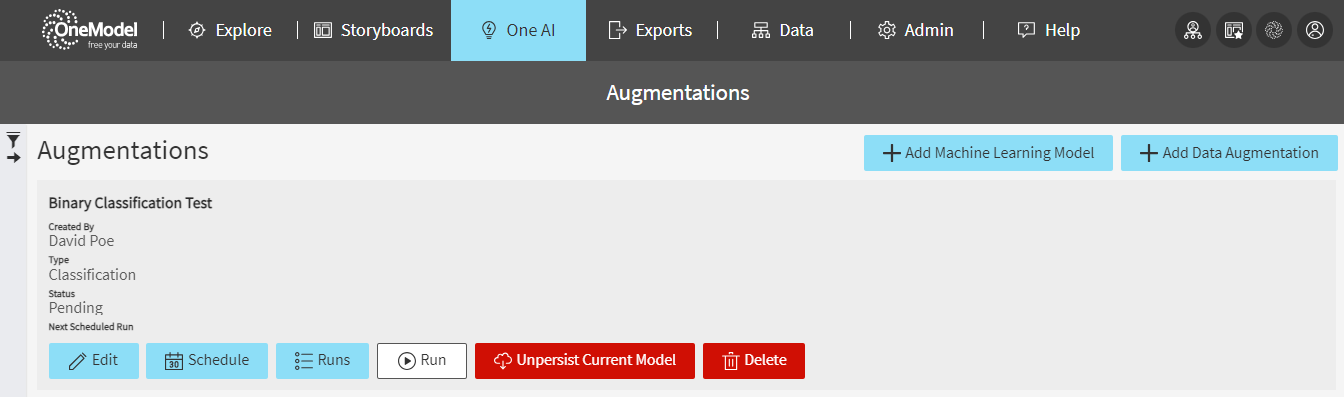Open the user profile icon

click(x=1313, y=31)
